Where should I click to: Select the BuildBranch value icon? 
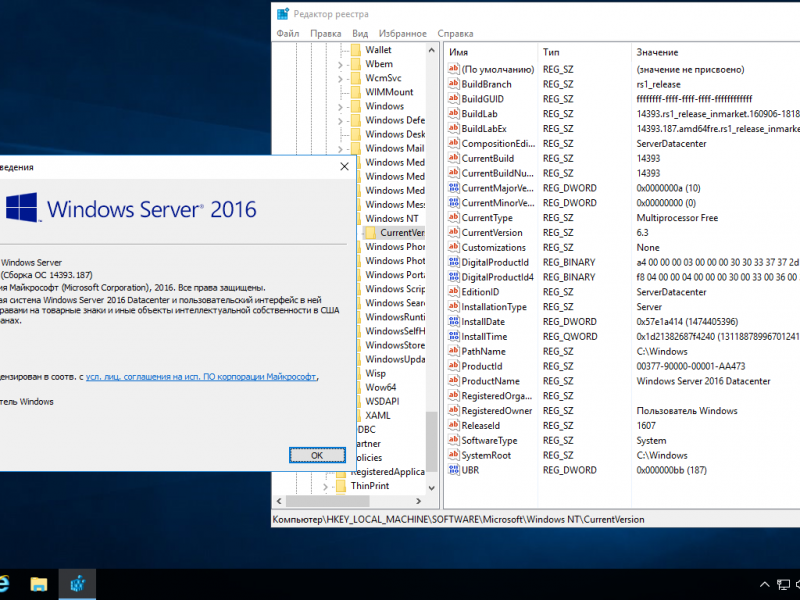pos(454,84)
